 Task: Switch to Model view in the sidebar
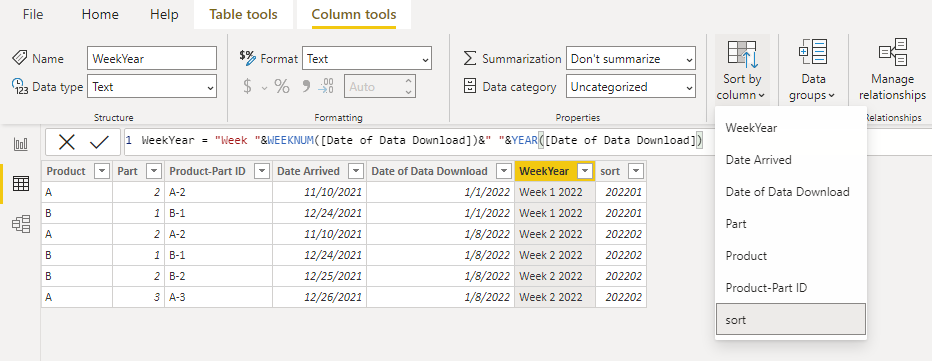tap(21, 224)
